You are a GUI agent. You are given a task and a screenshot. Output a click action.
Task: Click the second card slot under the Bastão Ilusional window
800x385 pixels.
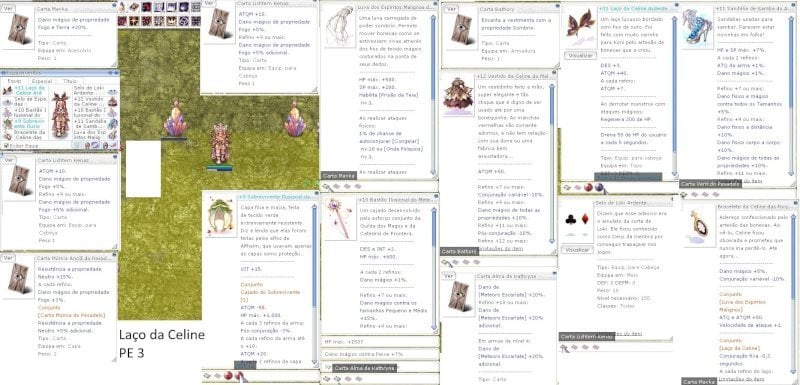pos(337,379)
